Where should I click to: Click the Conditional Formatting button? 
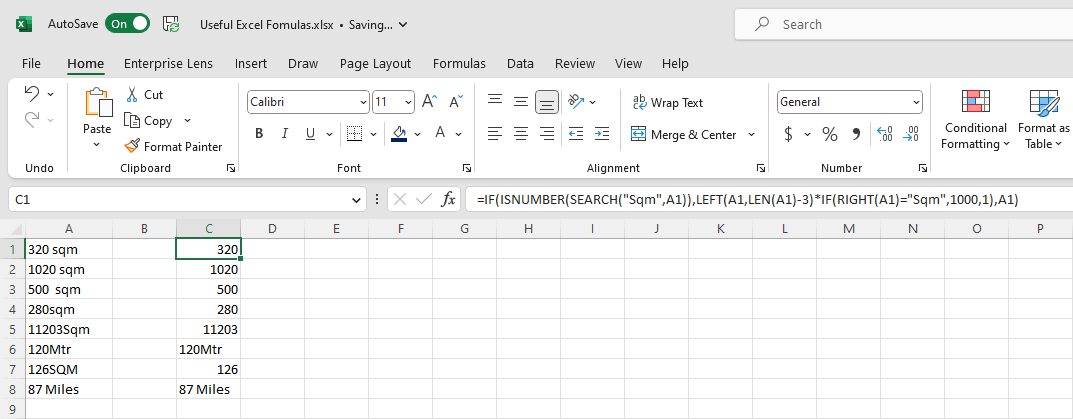975,120
